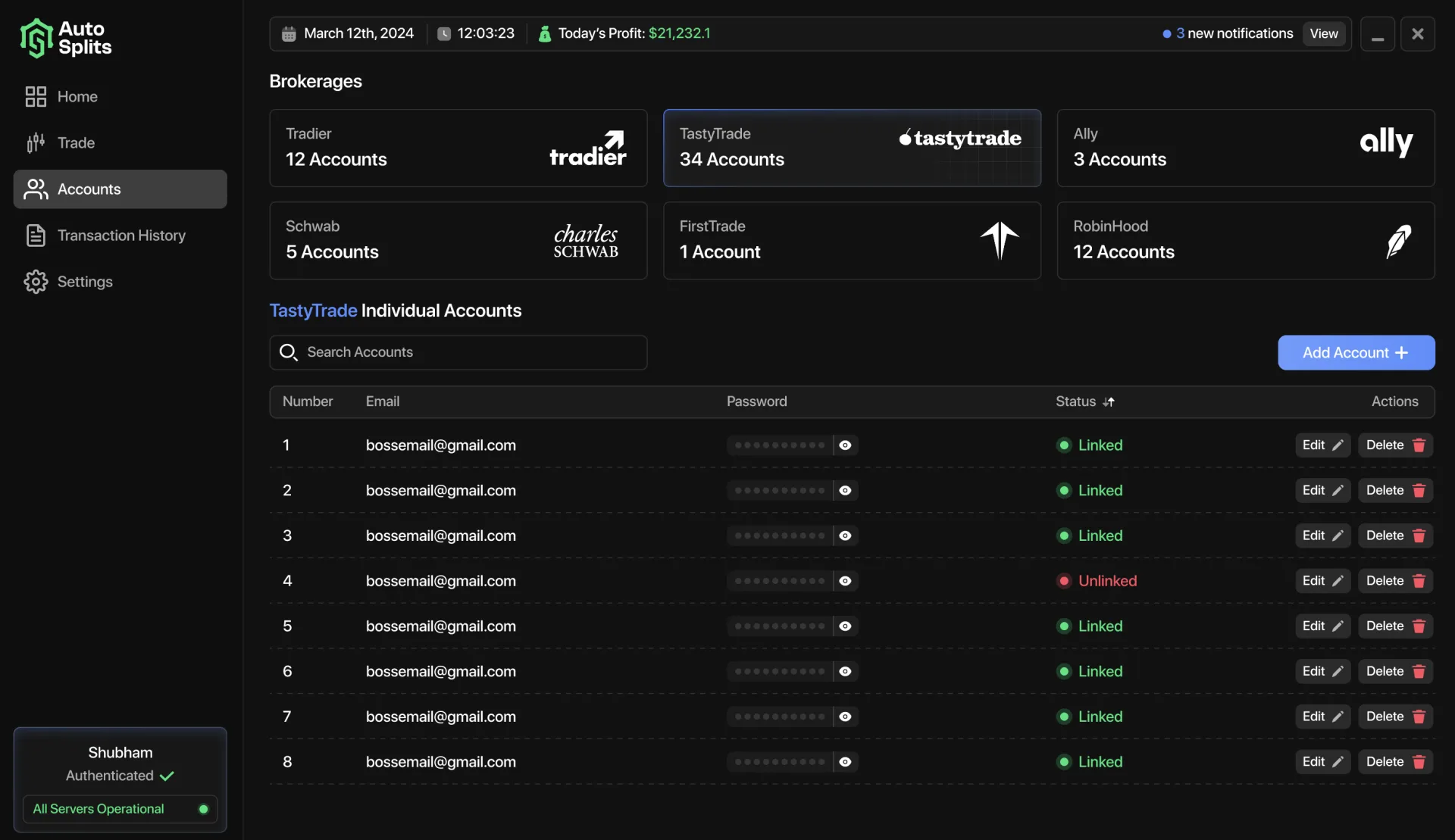This screenshot has height=840, width=1455.
Task: View the 3 new notifications
Action: pyautogui.click(x=1324, y=33)
